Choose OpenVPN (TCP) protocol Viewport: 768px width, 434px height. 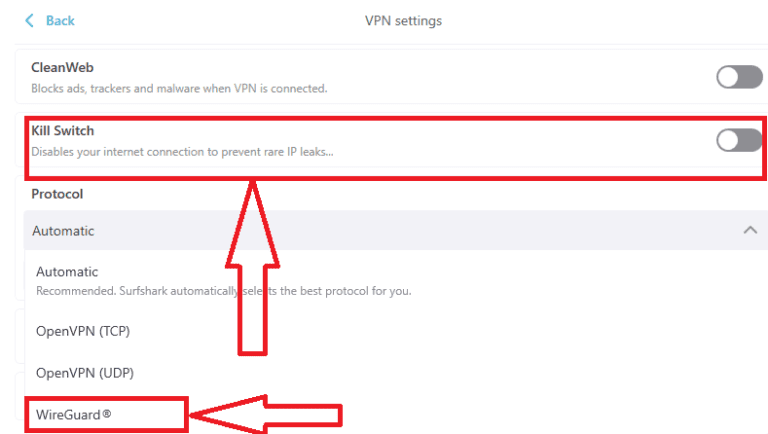83,331
